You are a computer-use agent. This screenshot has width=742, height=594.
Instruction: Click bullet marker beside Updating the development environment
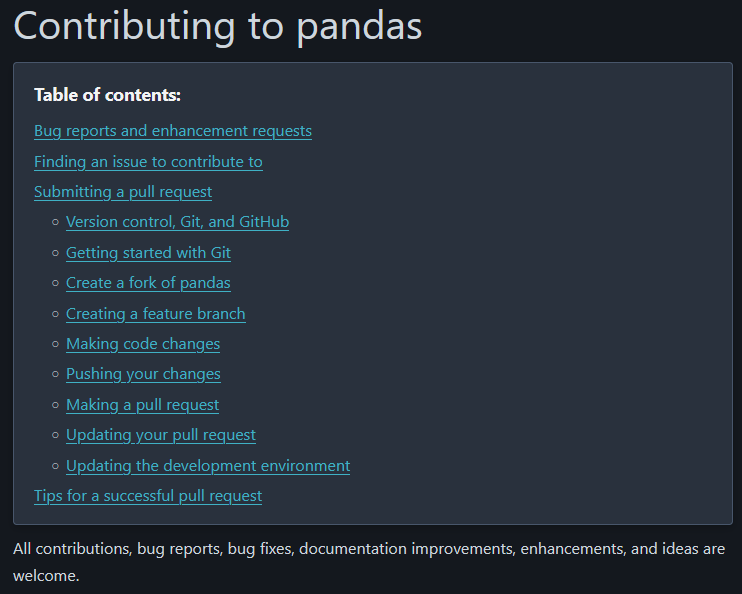pyautogui.click(x=55, y=466)
